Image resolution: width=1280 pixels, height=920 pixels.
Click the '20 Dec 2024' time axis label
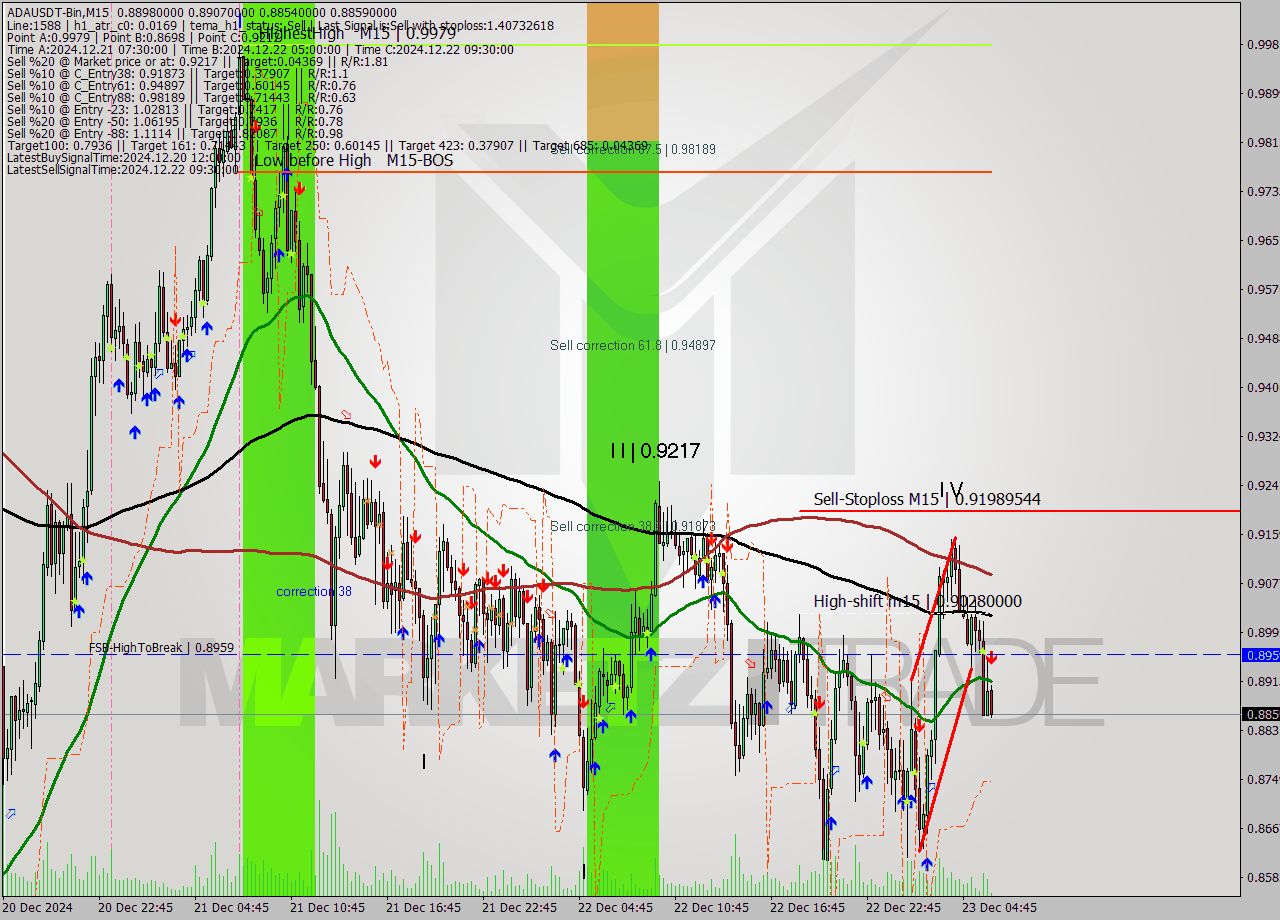click(x=38, y=908)
